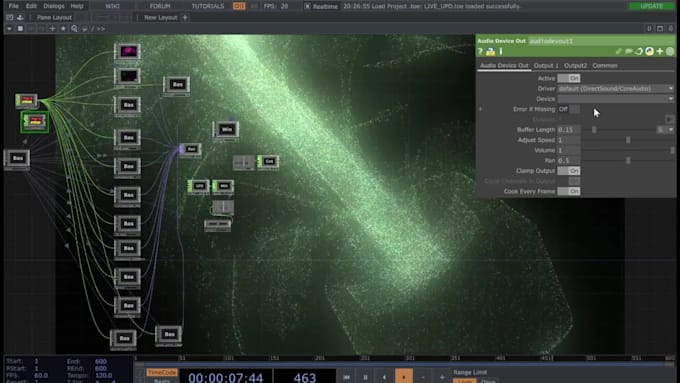The height and width of the screenshot is (383, 680).
Task: Click the home crosshair icon in network toolbar
Action: [52, 29]
